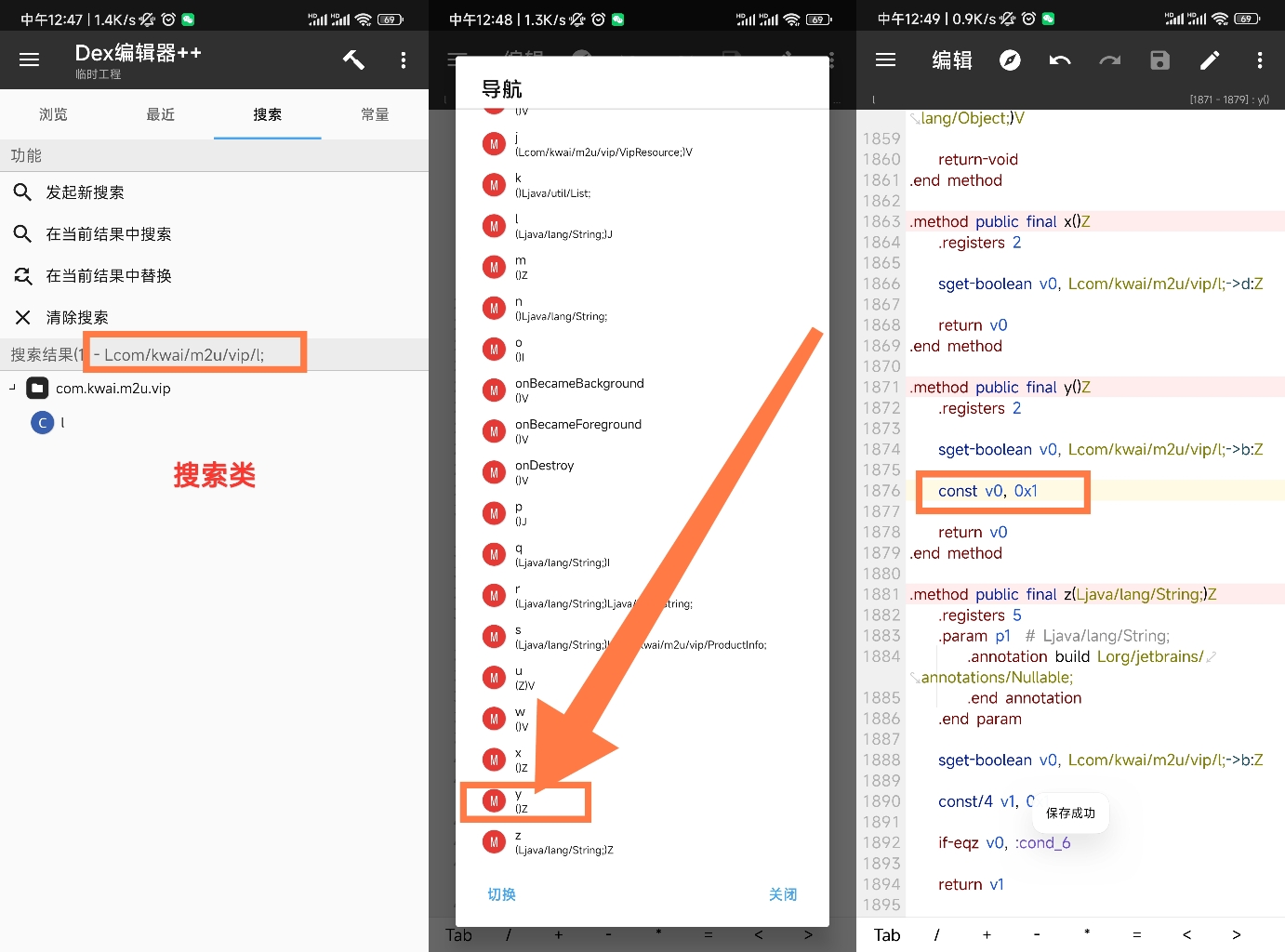Image resolution: width=1285 pixels, height=952 pixels.
Task: Tap the pencil edit icon
Action: pyautogui.click(x=1210, y=60)
